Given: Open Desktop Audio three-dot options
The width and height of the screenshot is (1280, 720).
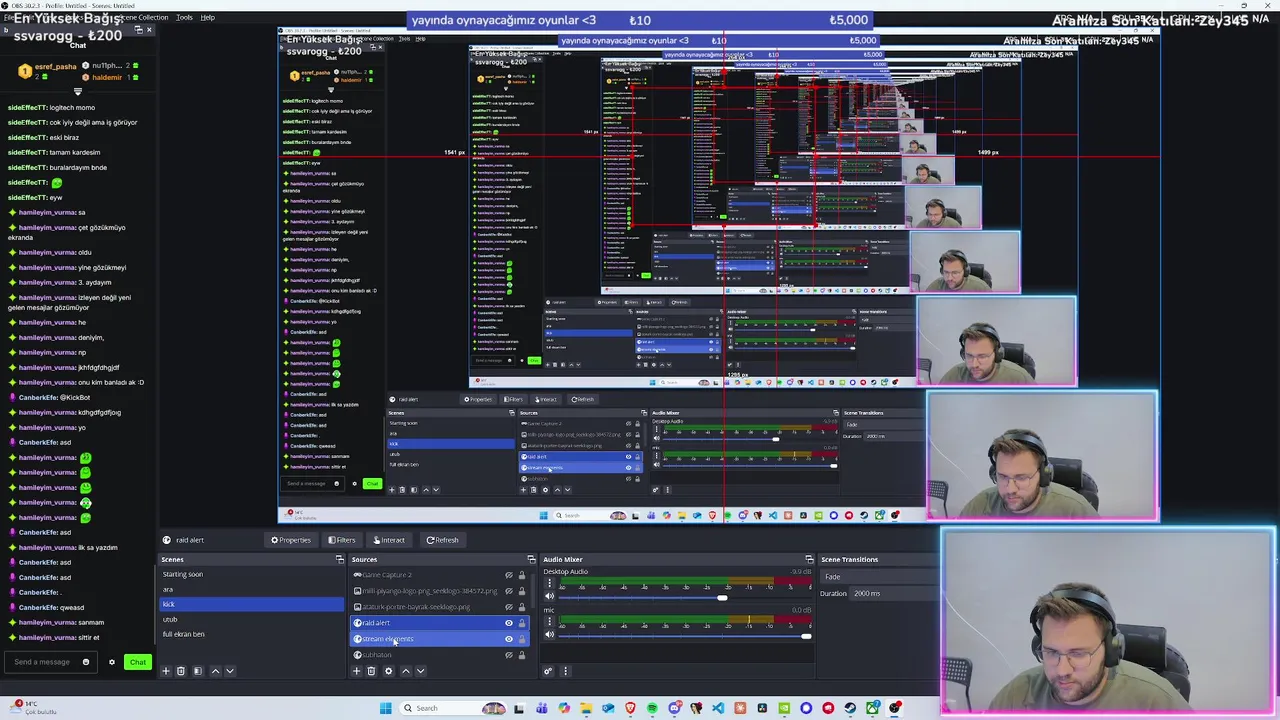Looking at the screenshot, I should tap(548, 584).
